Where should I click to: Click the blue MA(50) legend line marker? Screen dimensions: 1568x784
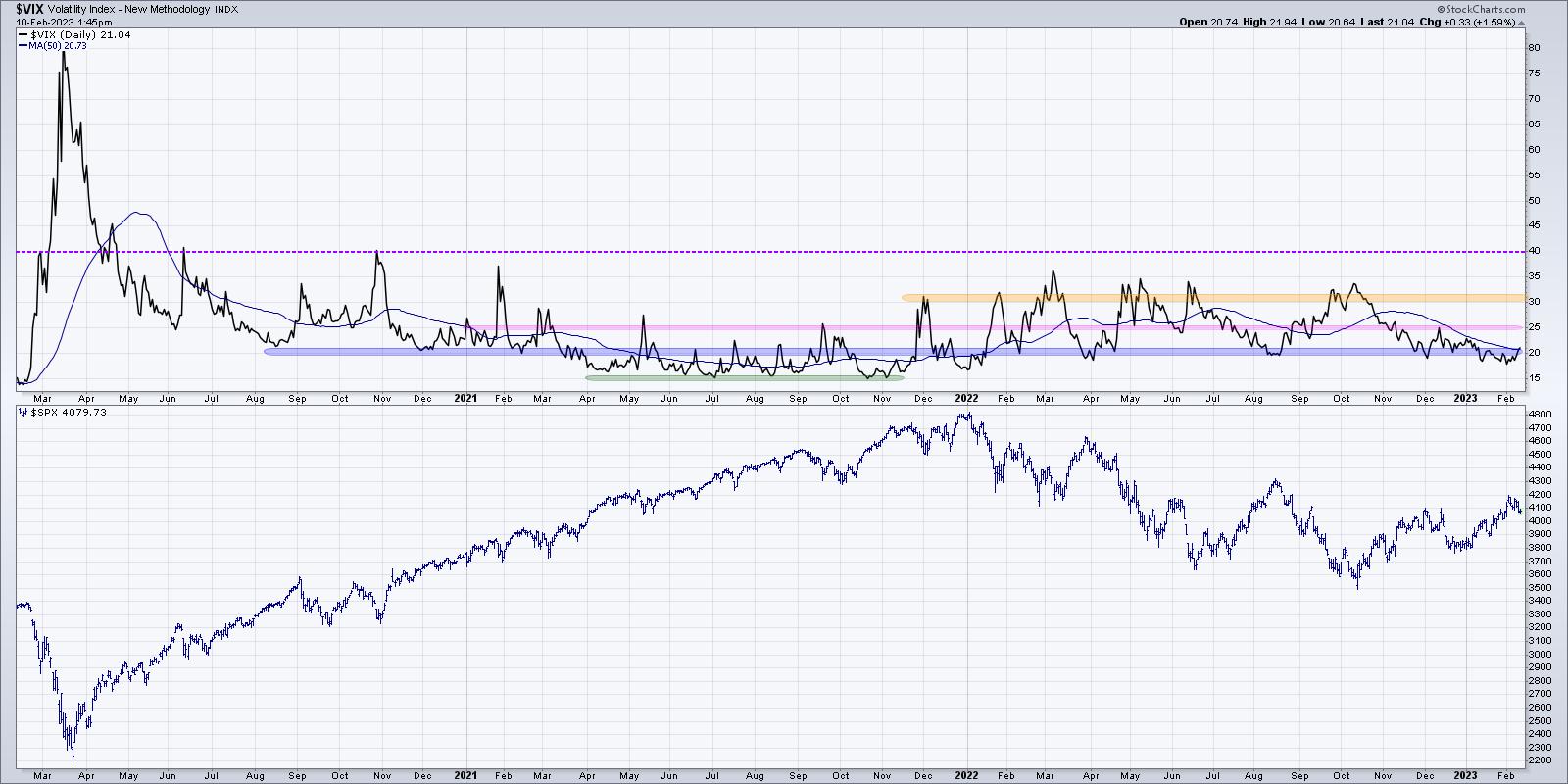click(x=23, y=45)
